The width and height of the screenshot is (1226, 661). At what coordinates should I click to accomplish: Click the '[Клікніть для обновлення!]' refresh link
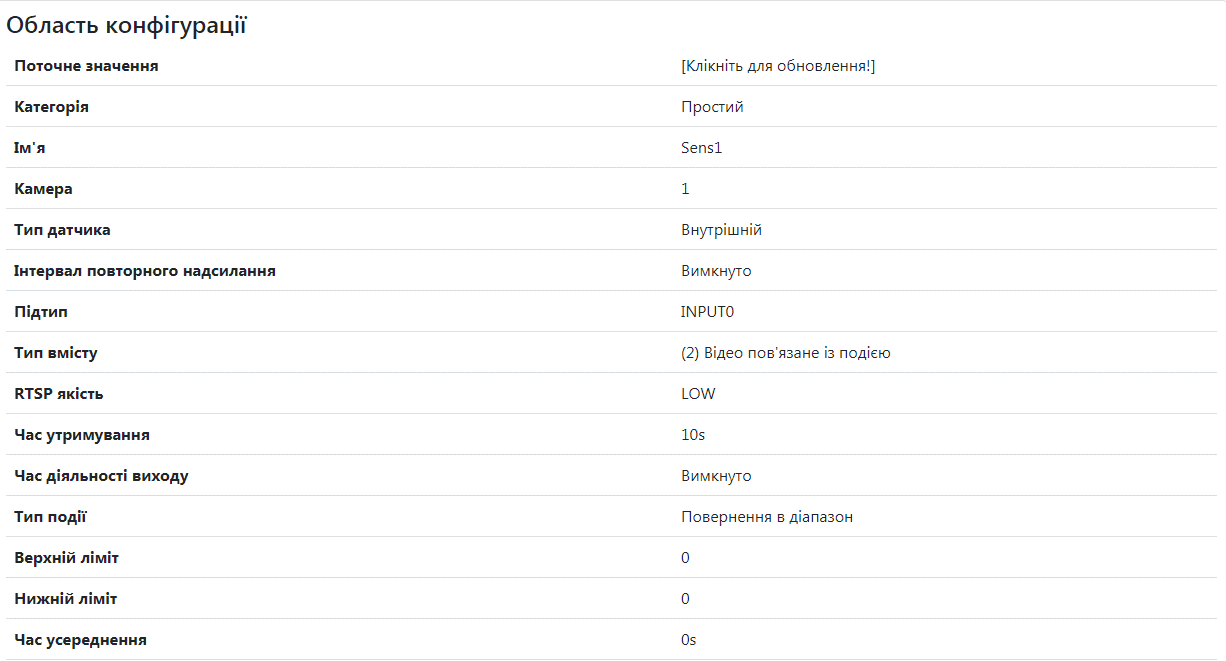pos(778,66)
